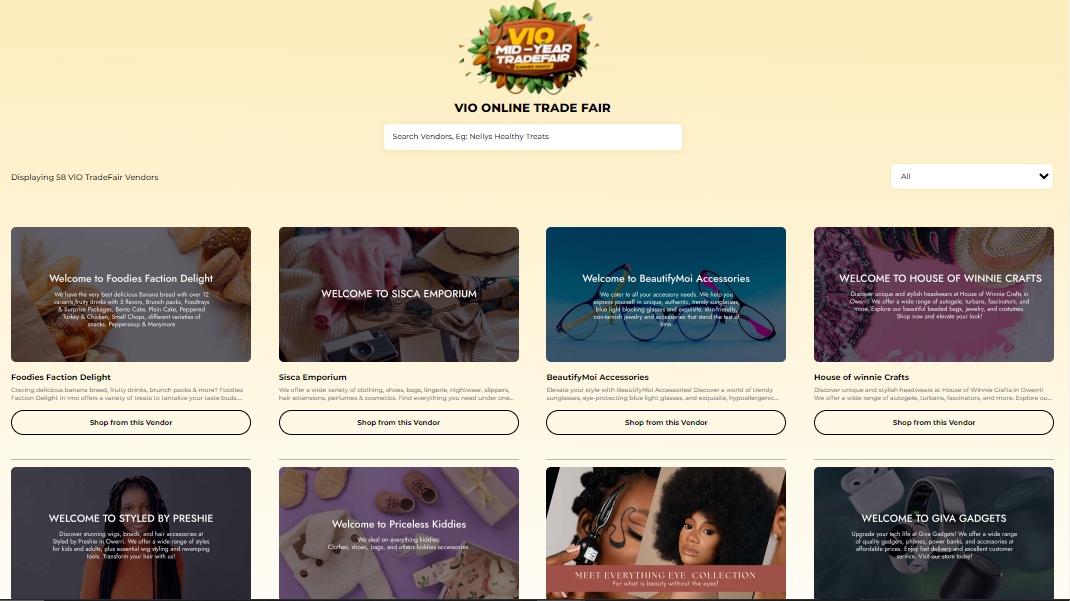Shop from the Foodies Faction Delight vendor
Image resolution: width=1070 pixels, height=601 pixels.
coord(131,422)
